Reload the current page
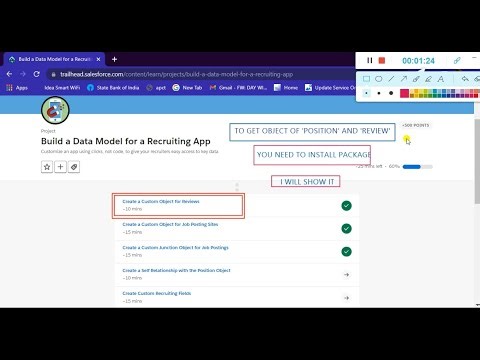This screenshot has width=480, height=360. [36, 74]
